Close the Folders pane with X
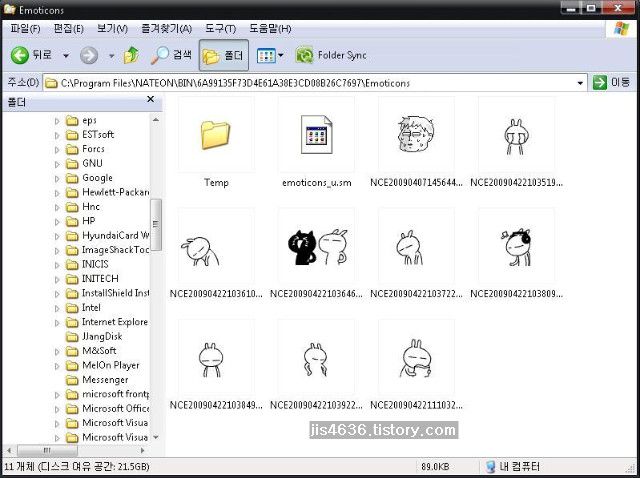 (151, 99)
